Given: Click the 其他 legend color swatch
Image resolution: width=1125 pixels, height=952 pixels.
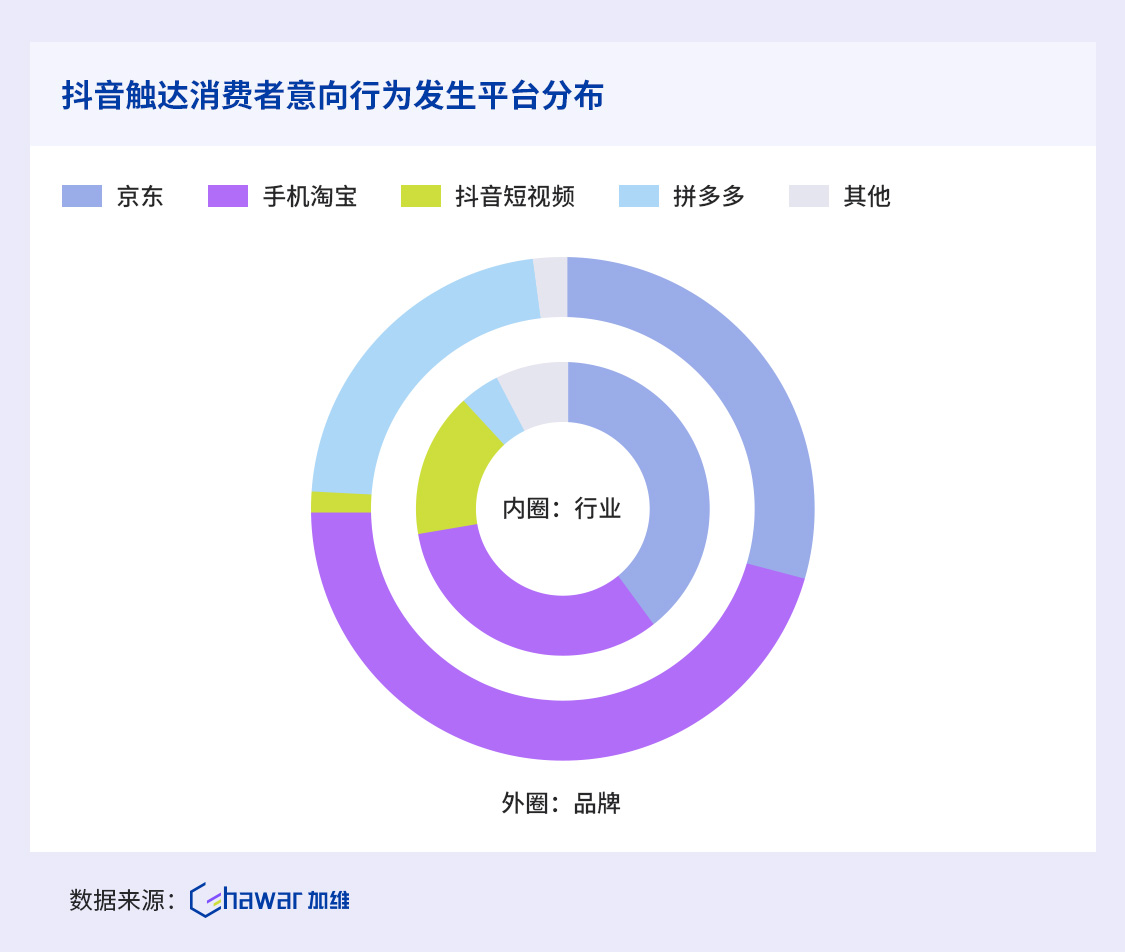Looking at the screenshot, I should pyautogui.click(x=809, y=196).
